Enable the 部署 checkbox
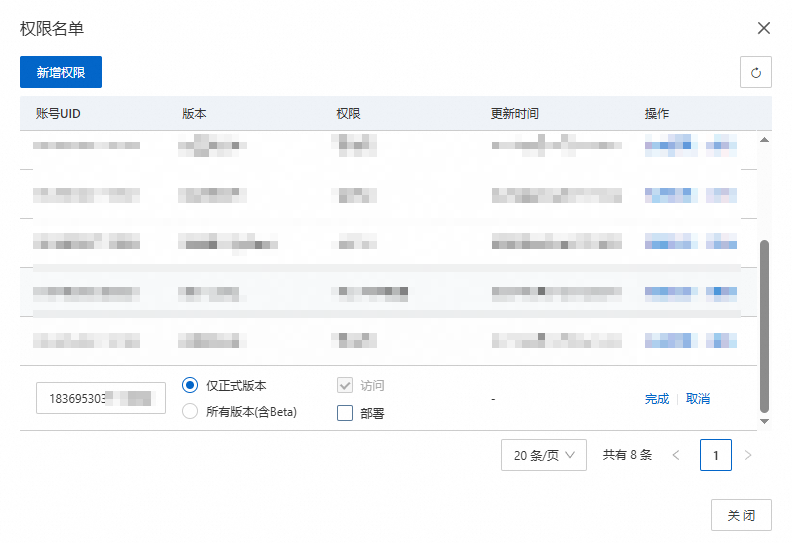The image size is (792, 543). pyautogui.click(x=345, y=413)
